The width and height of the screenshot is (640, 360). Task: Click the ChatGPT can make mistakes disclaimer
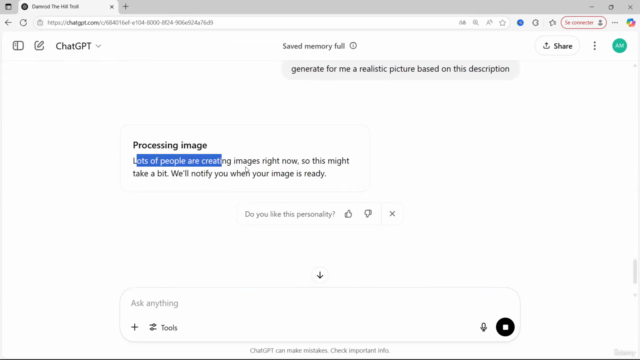coord(320,351)
